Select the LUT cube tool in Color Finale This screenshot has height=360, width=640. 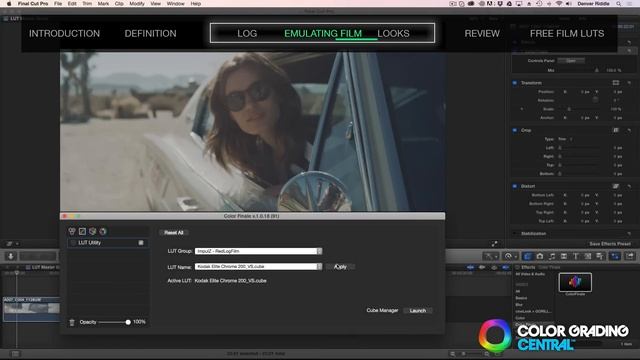pyautogui.click(x=93, y=231)
